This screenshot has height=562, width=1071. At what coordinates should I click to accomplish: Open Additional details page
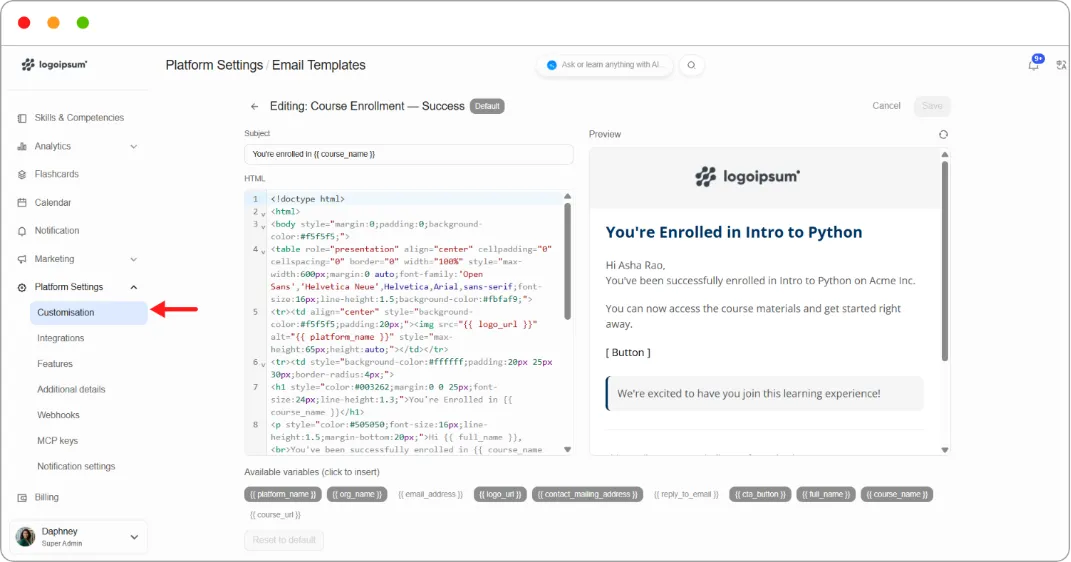tap(71, 389)
